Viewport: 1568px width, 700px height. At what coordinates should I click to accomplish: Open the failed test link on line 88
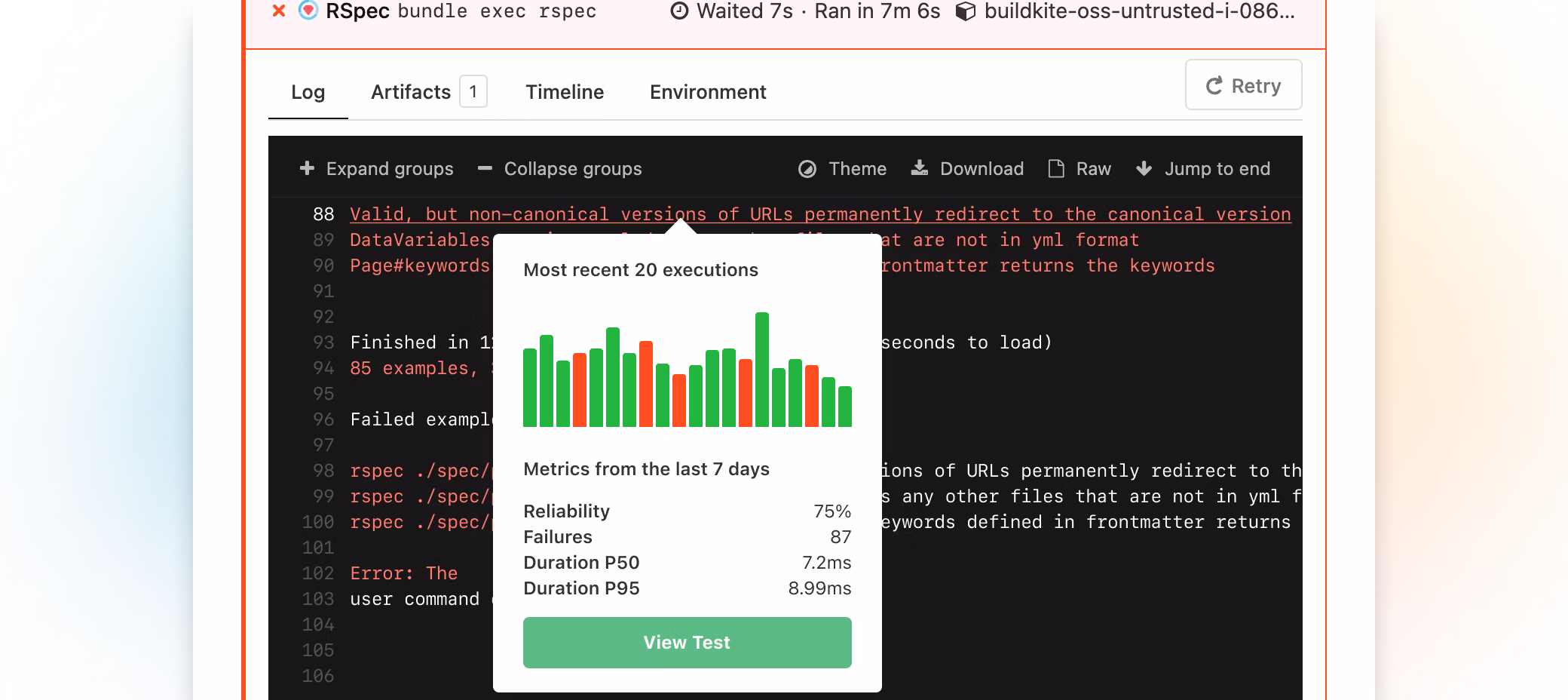820,214
